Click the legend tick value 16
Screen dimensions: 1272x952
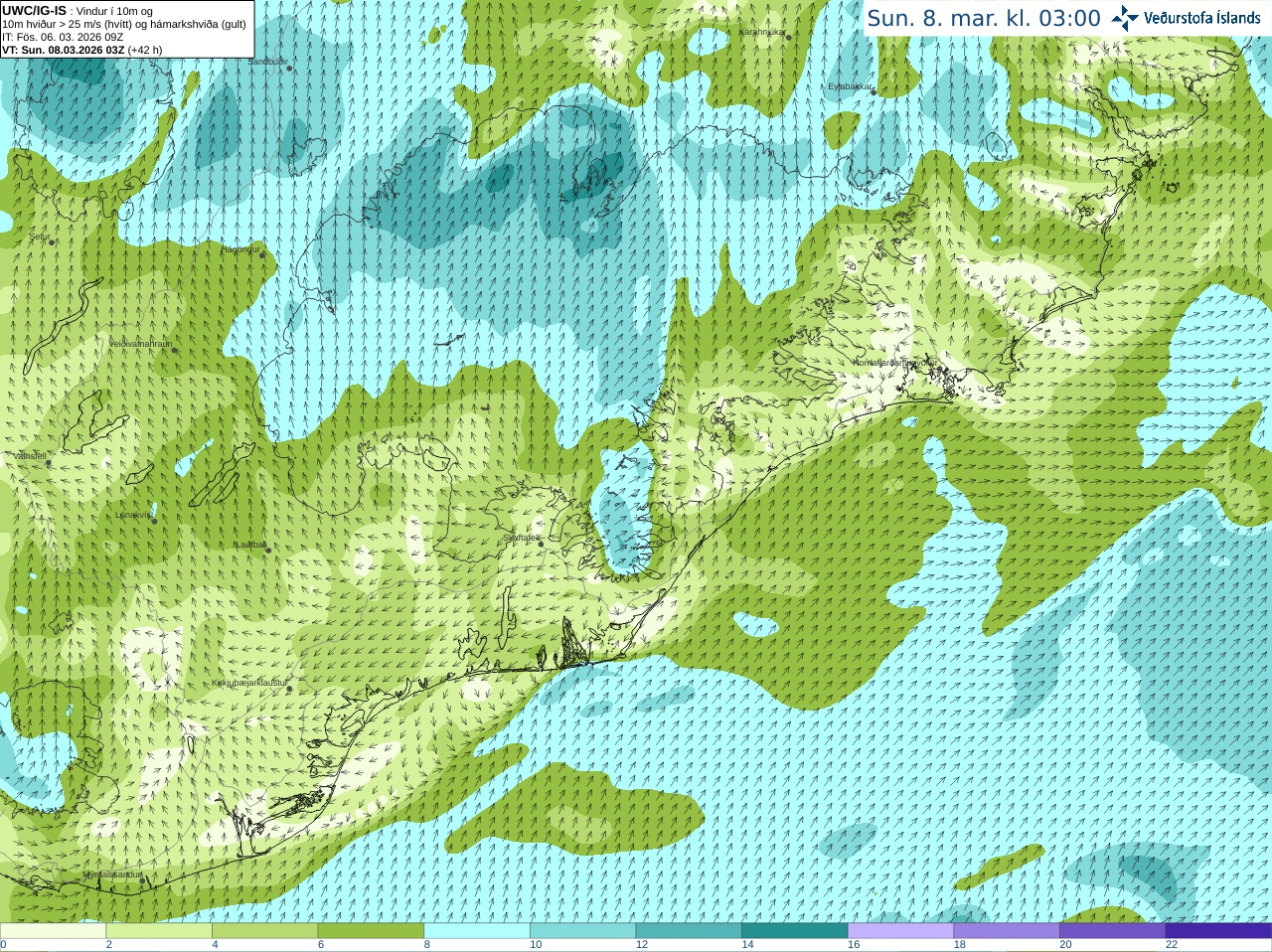tap(854, 945)
